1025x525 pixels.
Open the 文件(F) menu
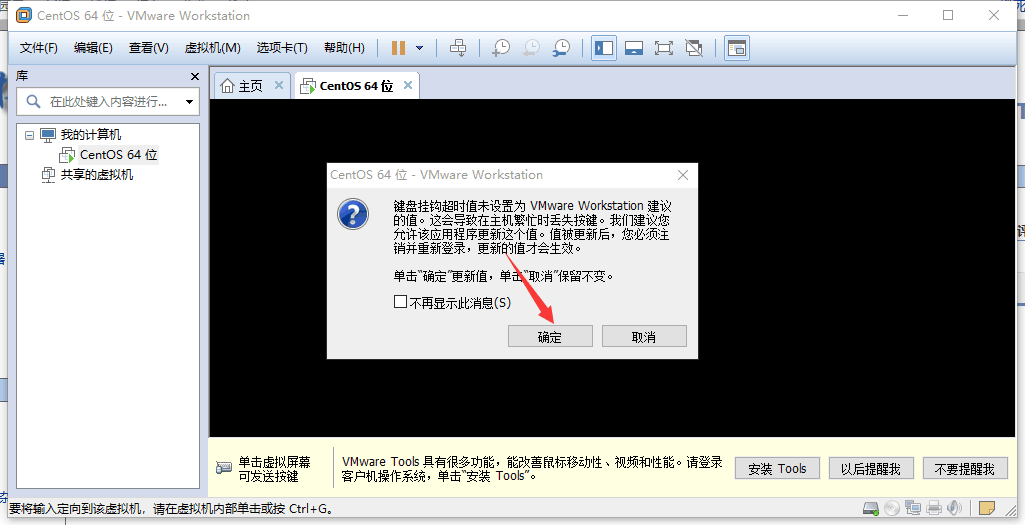coord(39,48)
